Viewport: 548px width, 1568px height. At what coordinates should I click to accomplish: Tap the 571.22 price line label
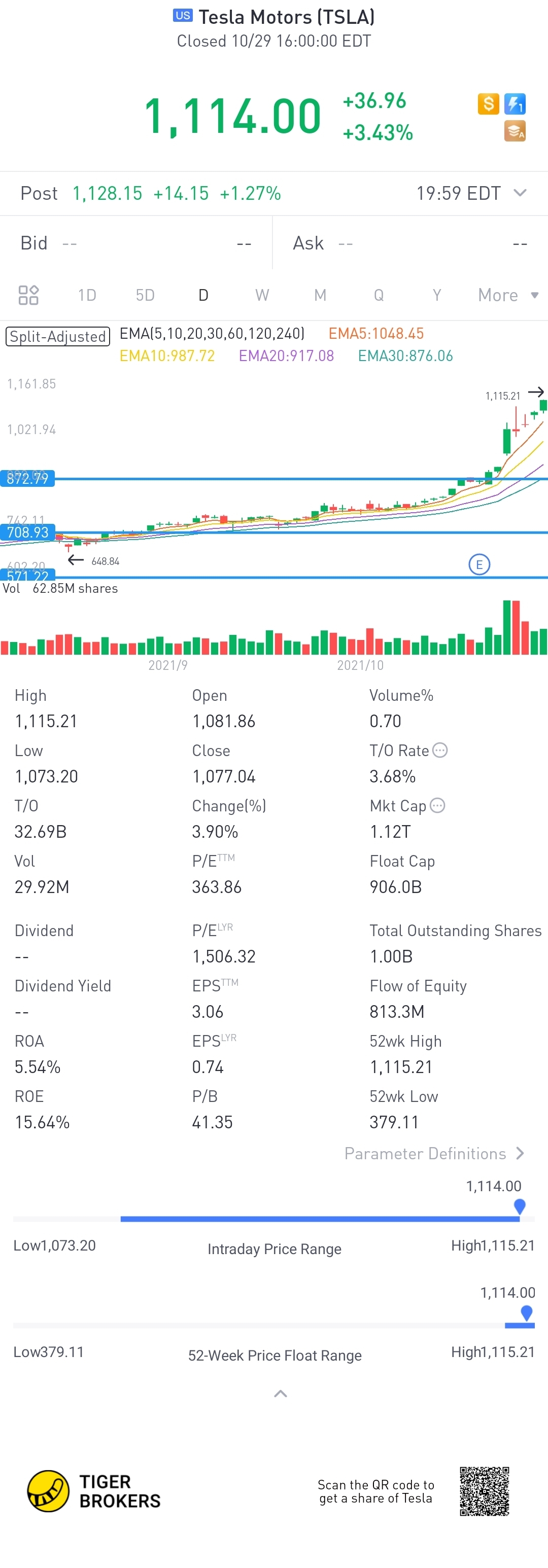(x=27, y=575)
